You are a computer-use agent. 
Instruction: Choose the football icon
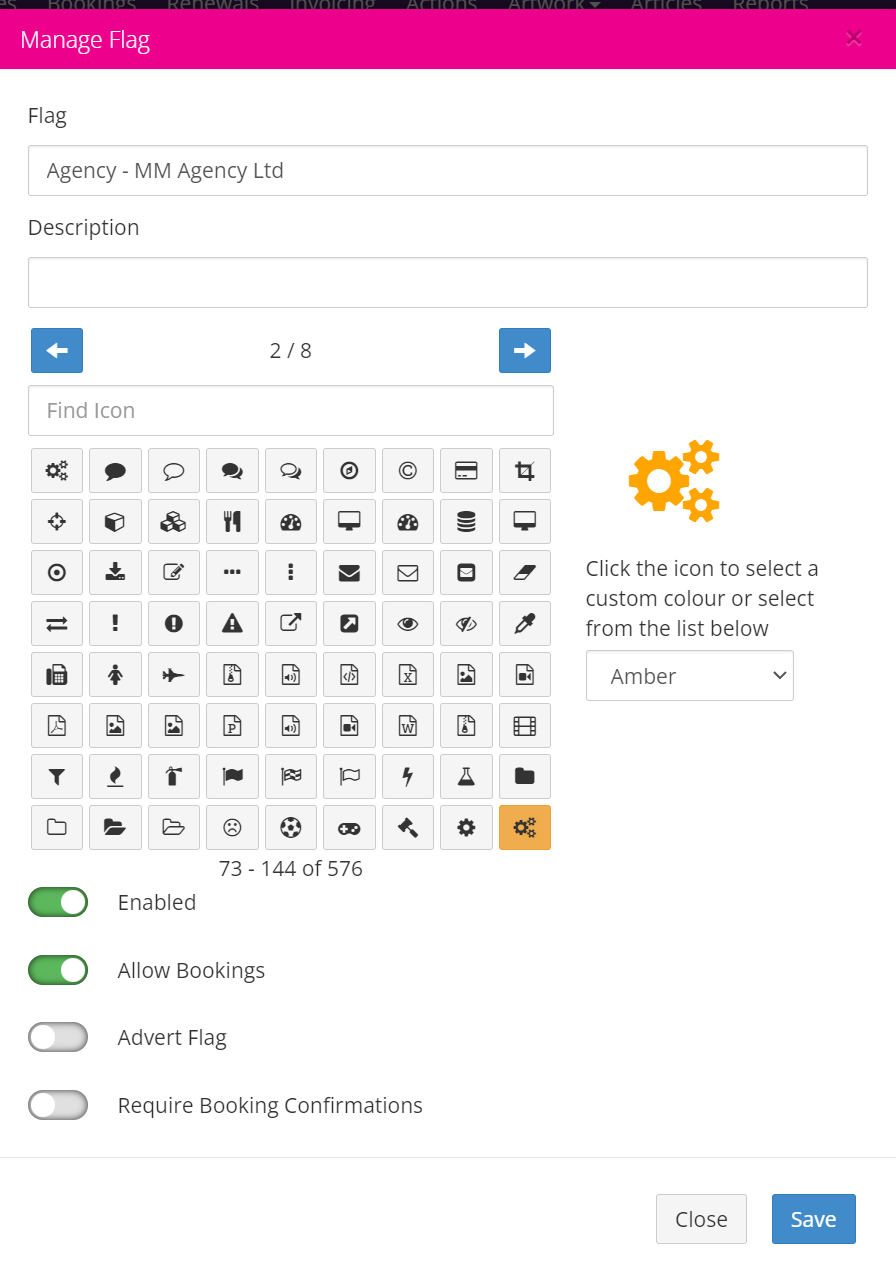click(291, 828)
